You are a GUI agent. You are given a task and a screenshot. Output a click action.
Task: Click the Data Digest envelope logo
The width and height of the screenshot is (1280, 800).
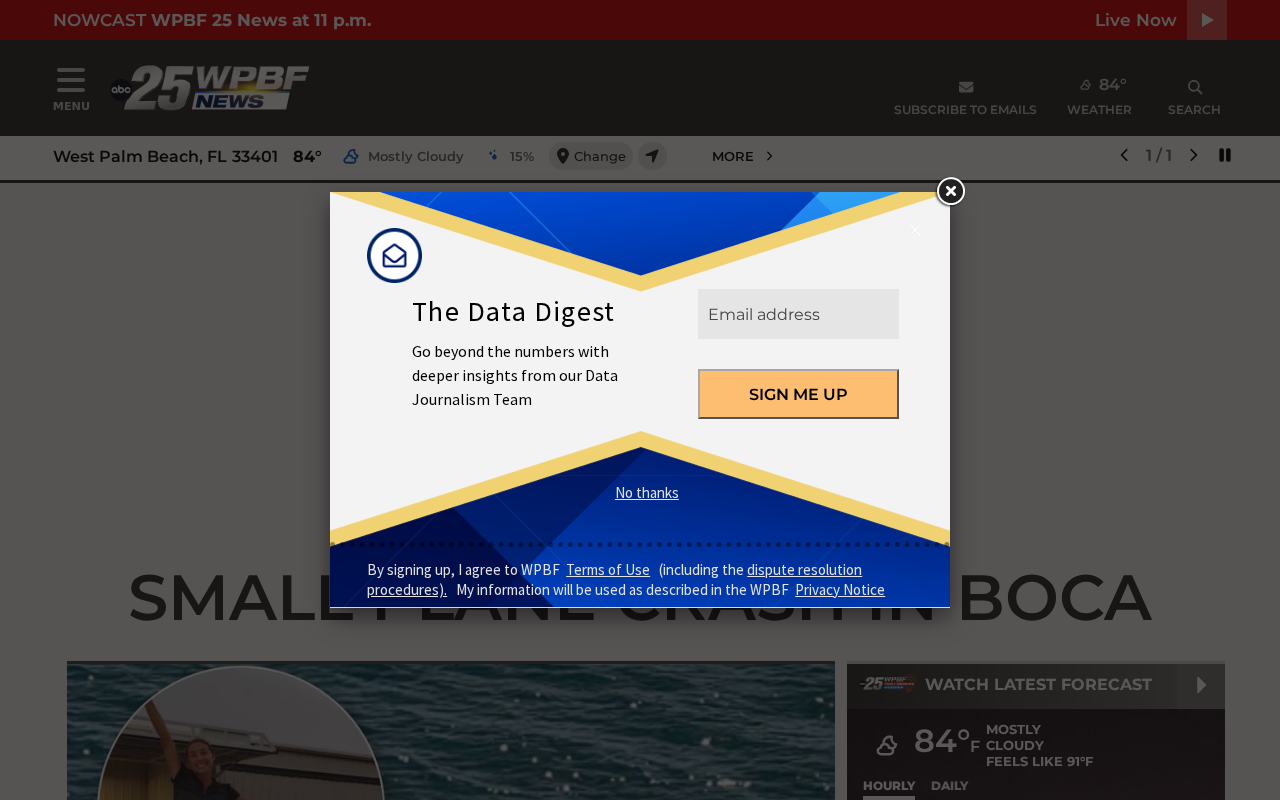point(394,256)
